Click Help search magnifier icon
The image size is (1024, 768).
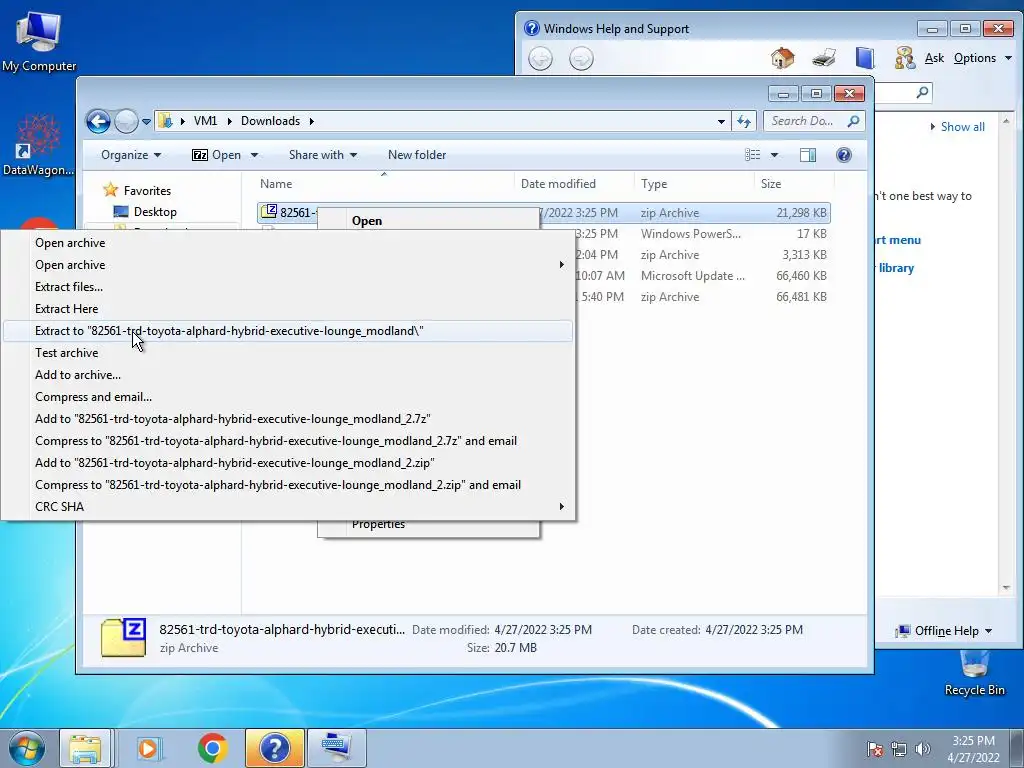(922, 92)
